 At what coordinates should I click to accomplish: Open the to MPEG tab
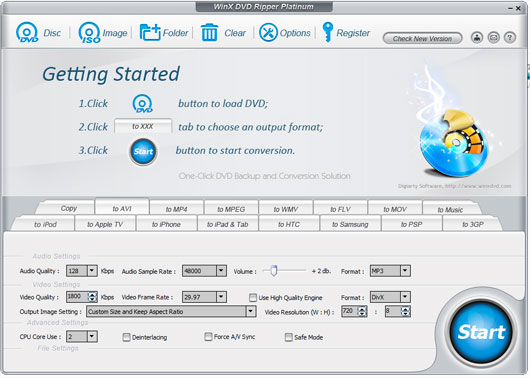[x=231, y=209]
